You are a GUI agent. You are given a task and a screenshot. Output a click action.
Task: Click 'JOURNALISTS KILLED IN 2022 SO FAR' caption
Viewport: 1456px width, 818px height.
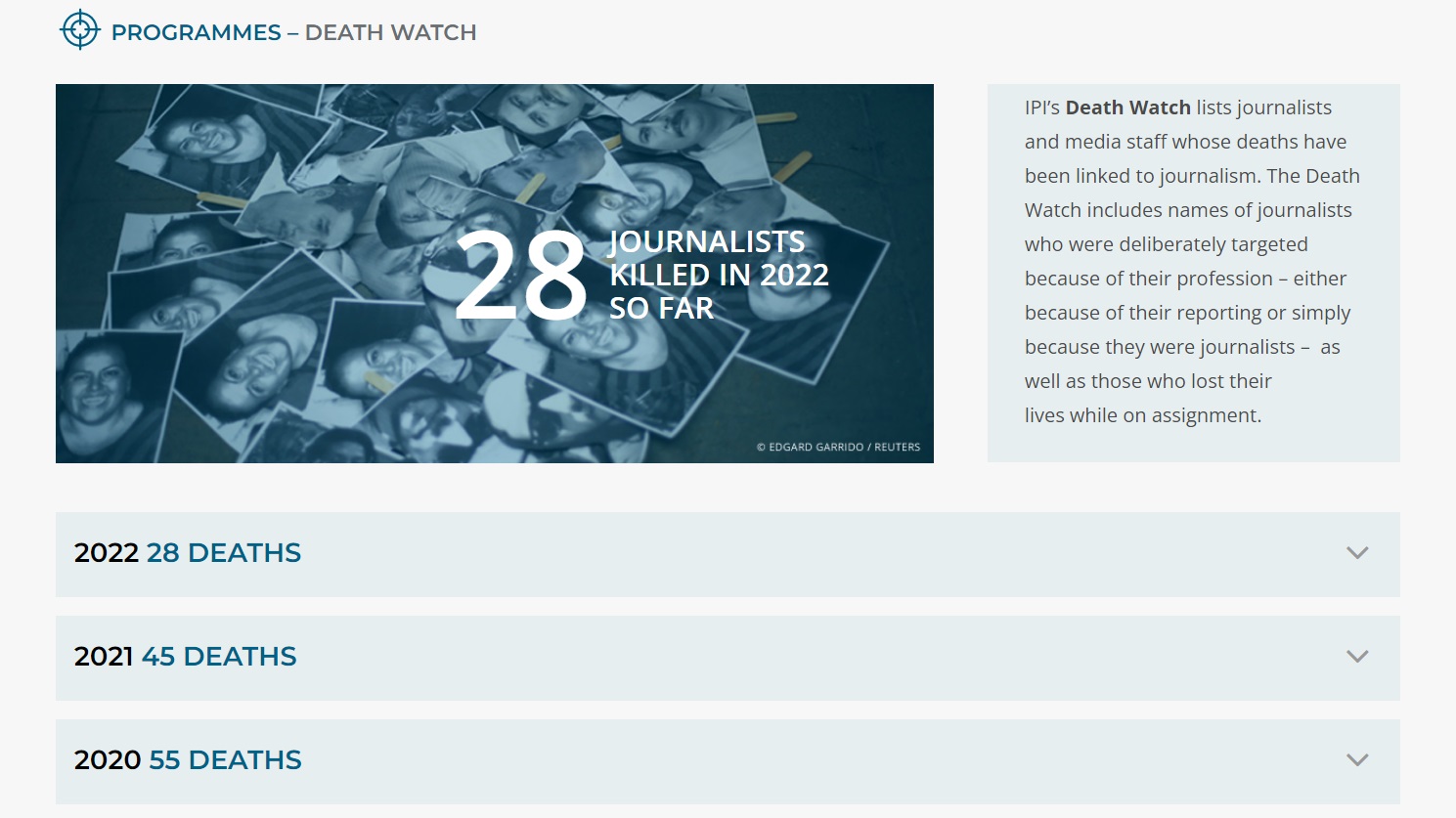point(718,275)
